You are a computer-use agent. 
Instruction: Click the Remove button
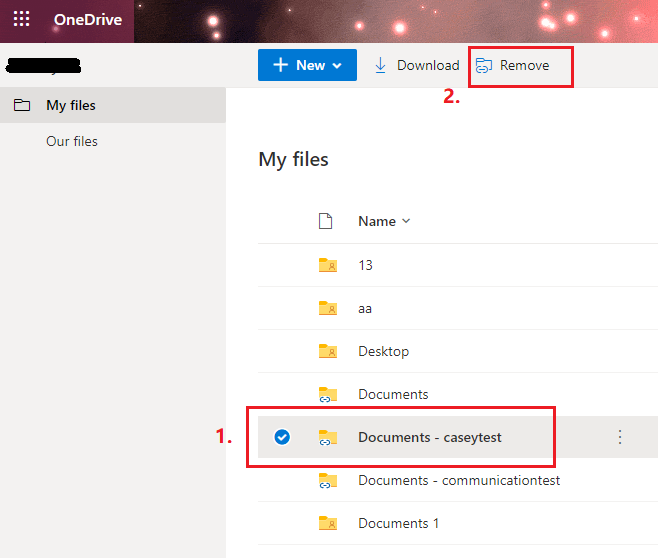click(512, 65)
